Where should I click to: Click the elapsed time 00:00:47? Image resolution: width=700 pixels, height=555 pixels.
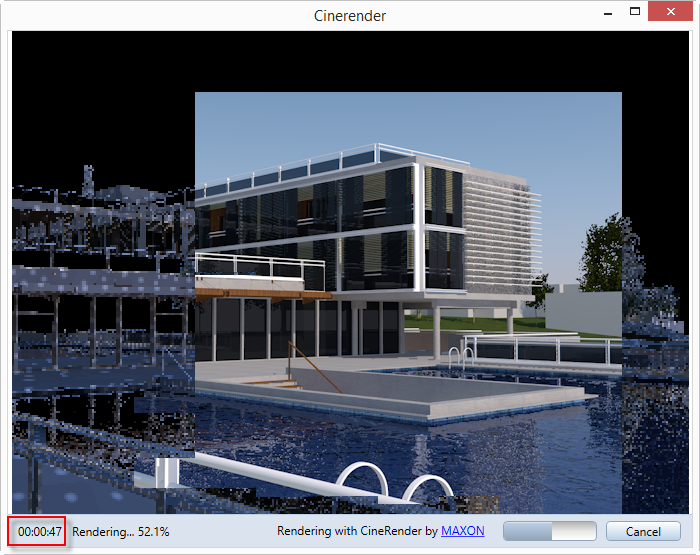pos(39,531)
